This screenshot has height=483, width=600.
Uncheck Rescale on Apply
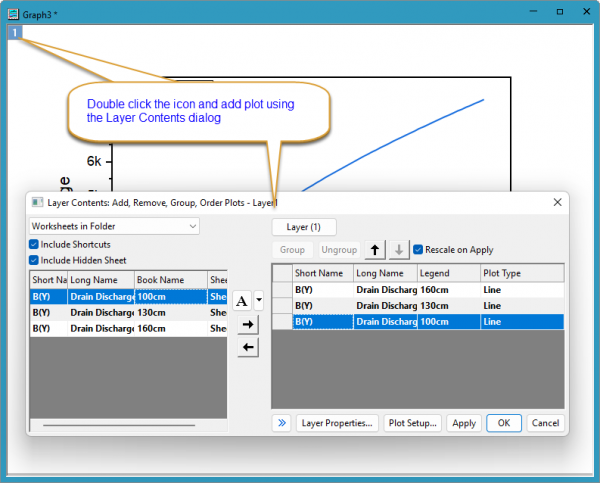(x=418, y=250)
